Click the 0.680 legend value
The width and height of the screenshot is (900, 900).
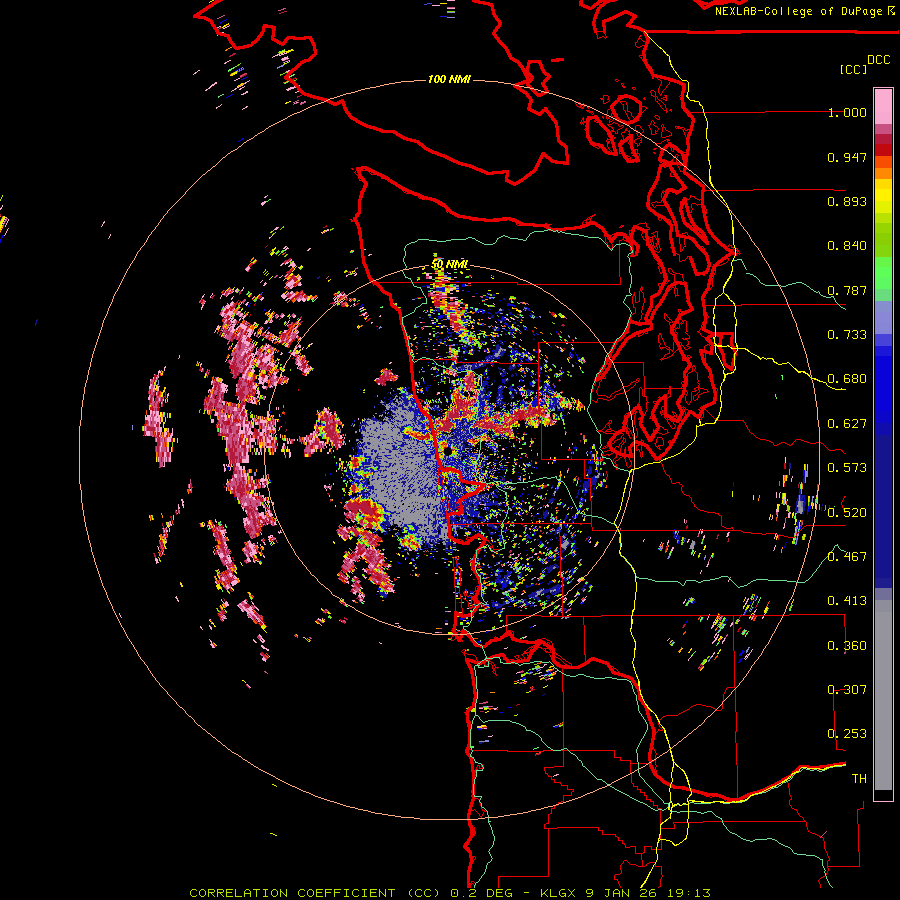click(847, 379)
